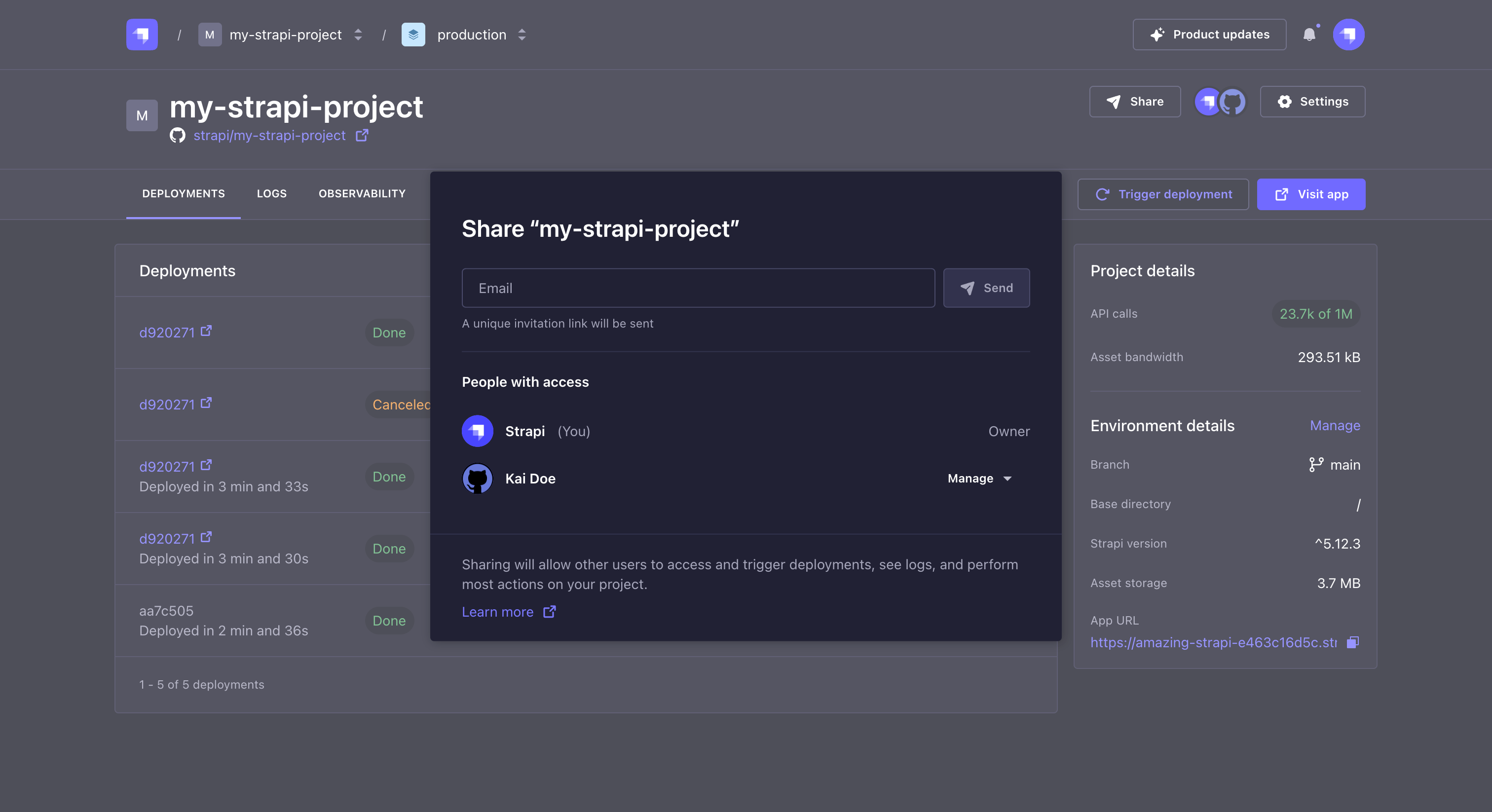Screen dimensions: 1492x812
Task: Click the Strapi owner avatar in dialog
Action: point(477,431)
